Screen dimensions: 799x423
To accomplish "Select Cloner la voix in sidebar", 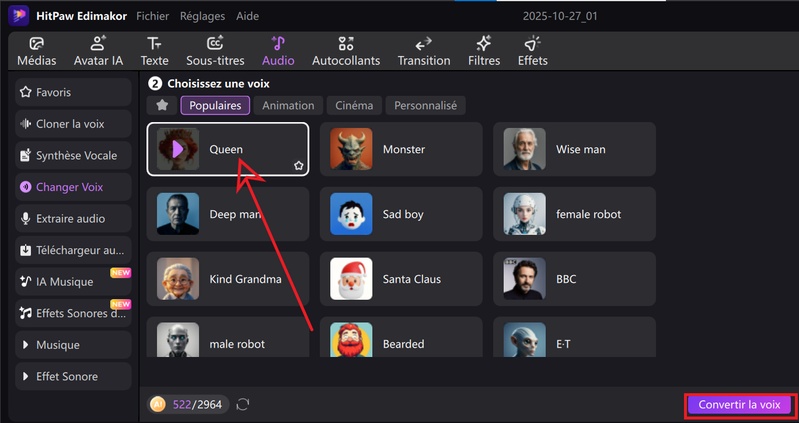I will (x=73, y=124).
